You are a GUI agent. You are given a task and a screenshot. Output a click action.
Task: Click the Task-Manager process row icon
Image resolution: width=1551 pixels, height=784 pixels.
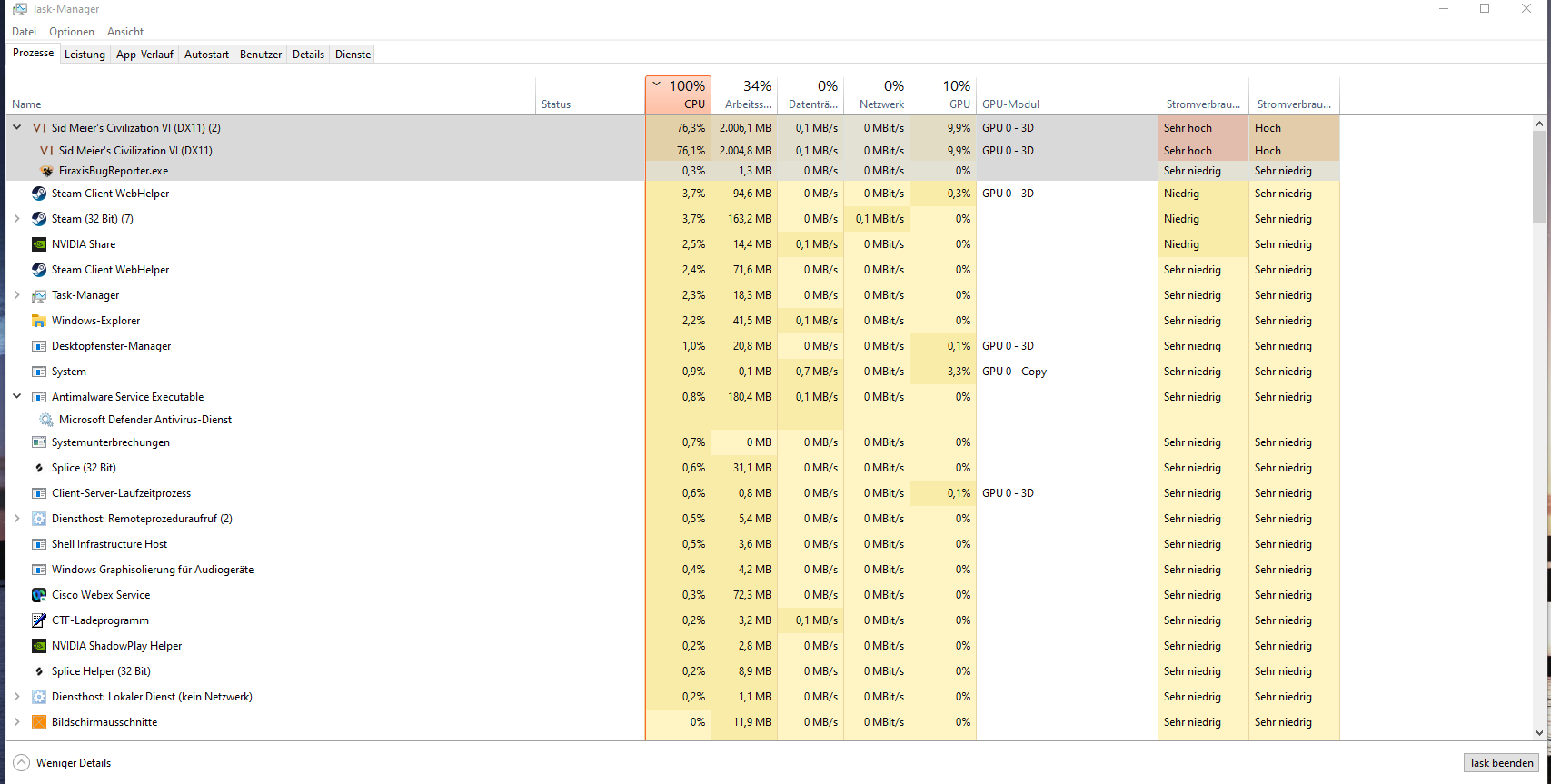pyautogui.click(x=39, y=295)
